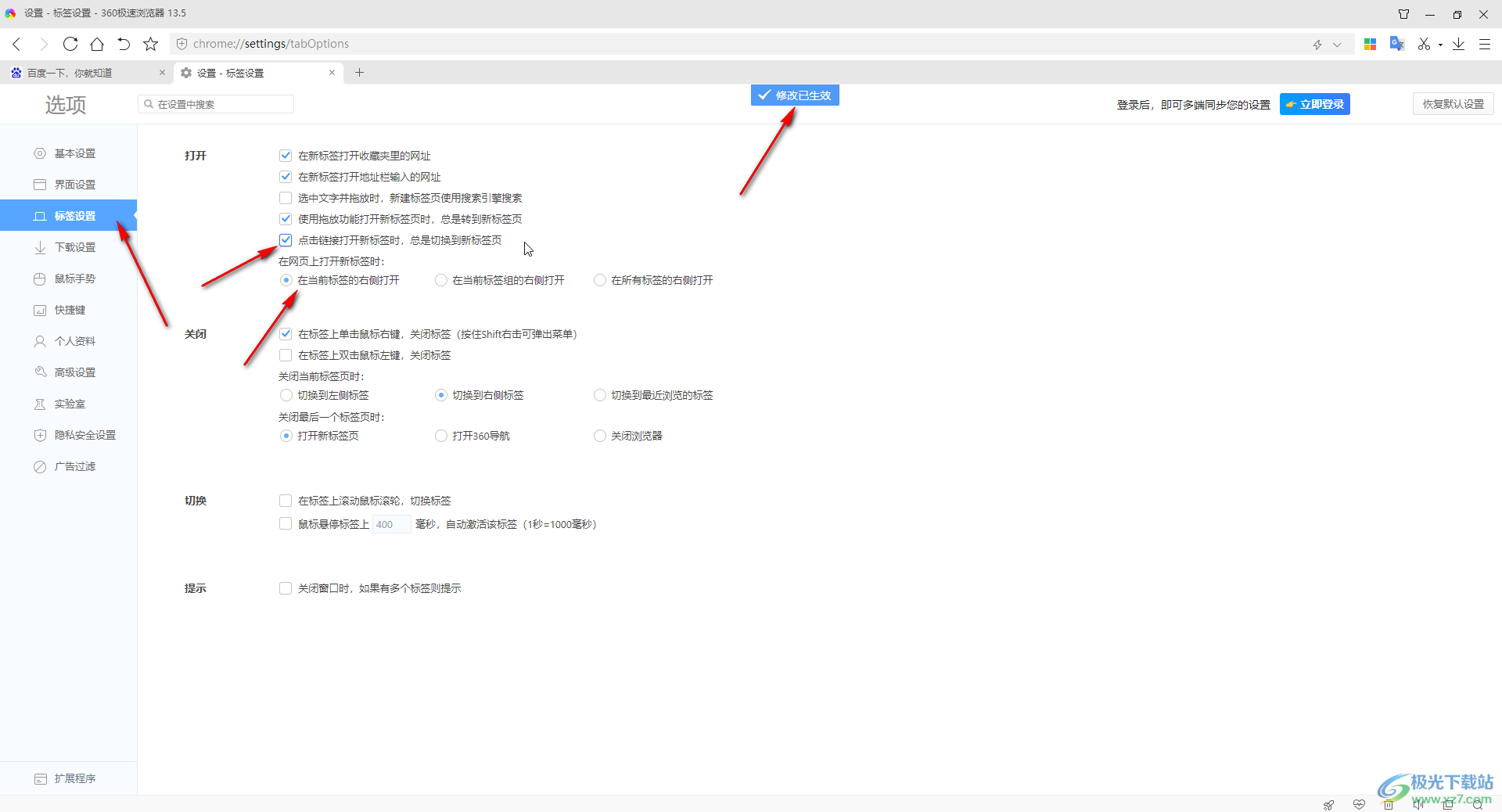Click the 立即登录 button

pyautogui.click(x=1315, y=104)
